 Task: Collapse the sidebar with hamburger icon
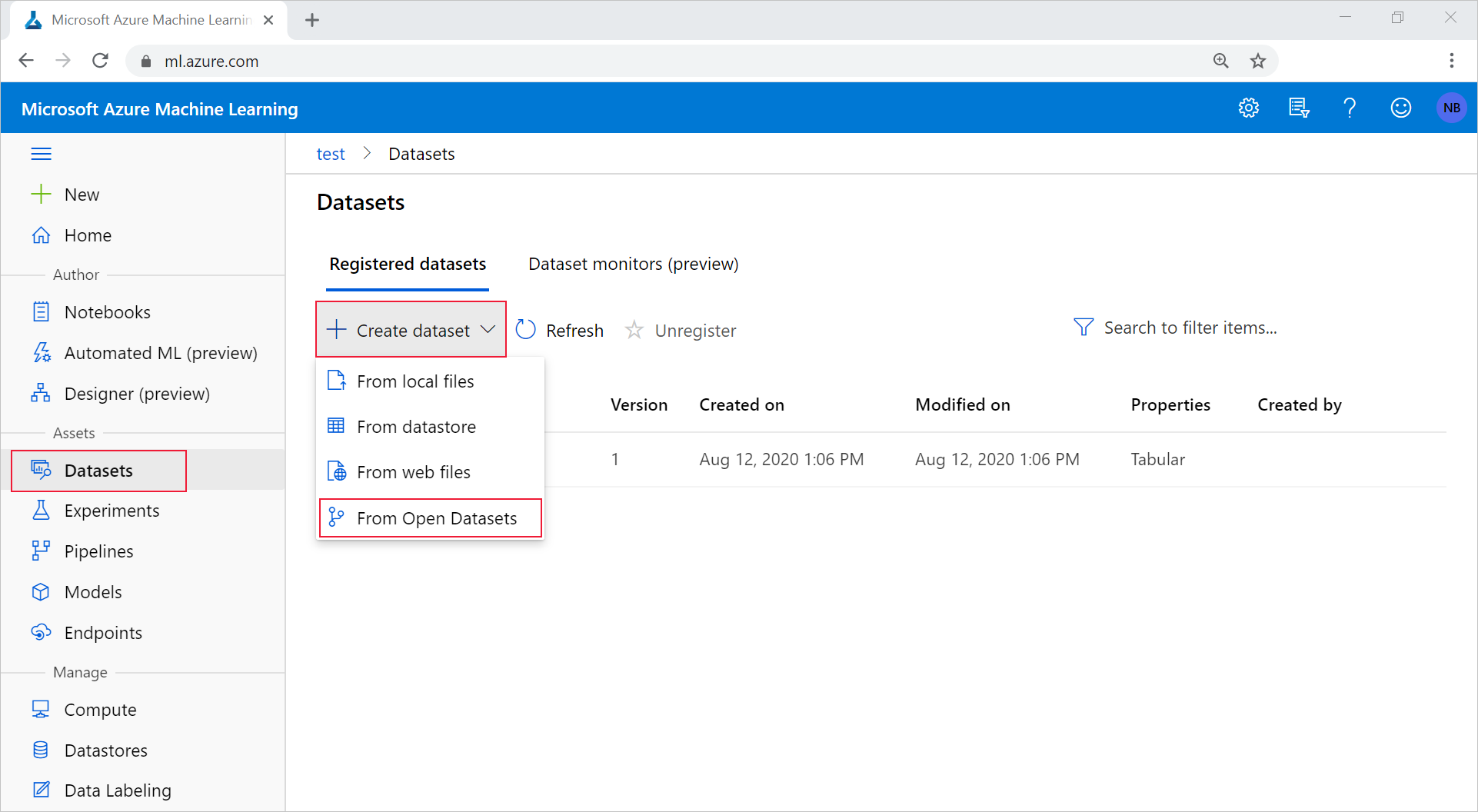tap(42, 154)
